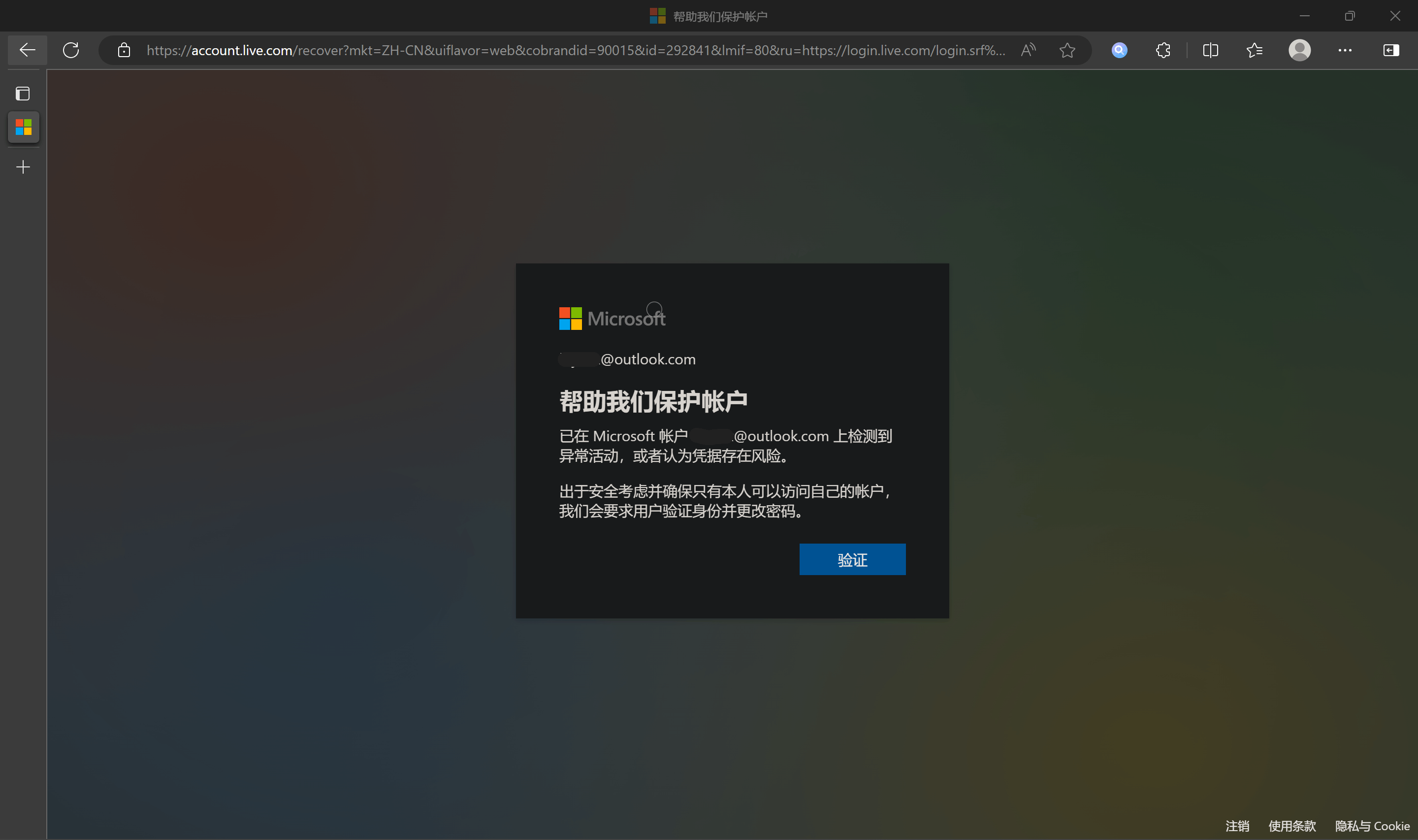Open the split screen view
Image resolution: width=1418 pixels, height=840 pixels.
(1210, 50)
